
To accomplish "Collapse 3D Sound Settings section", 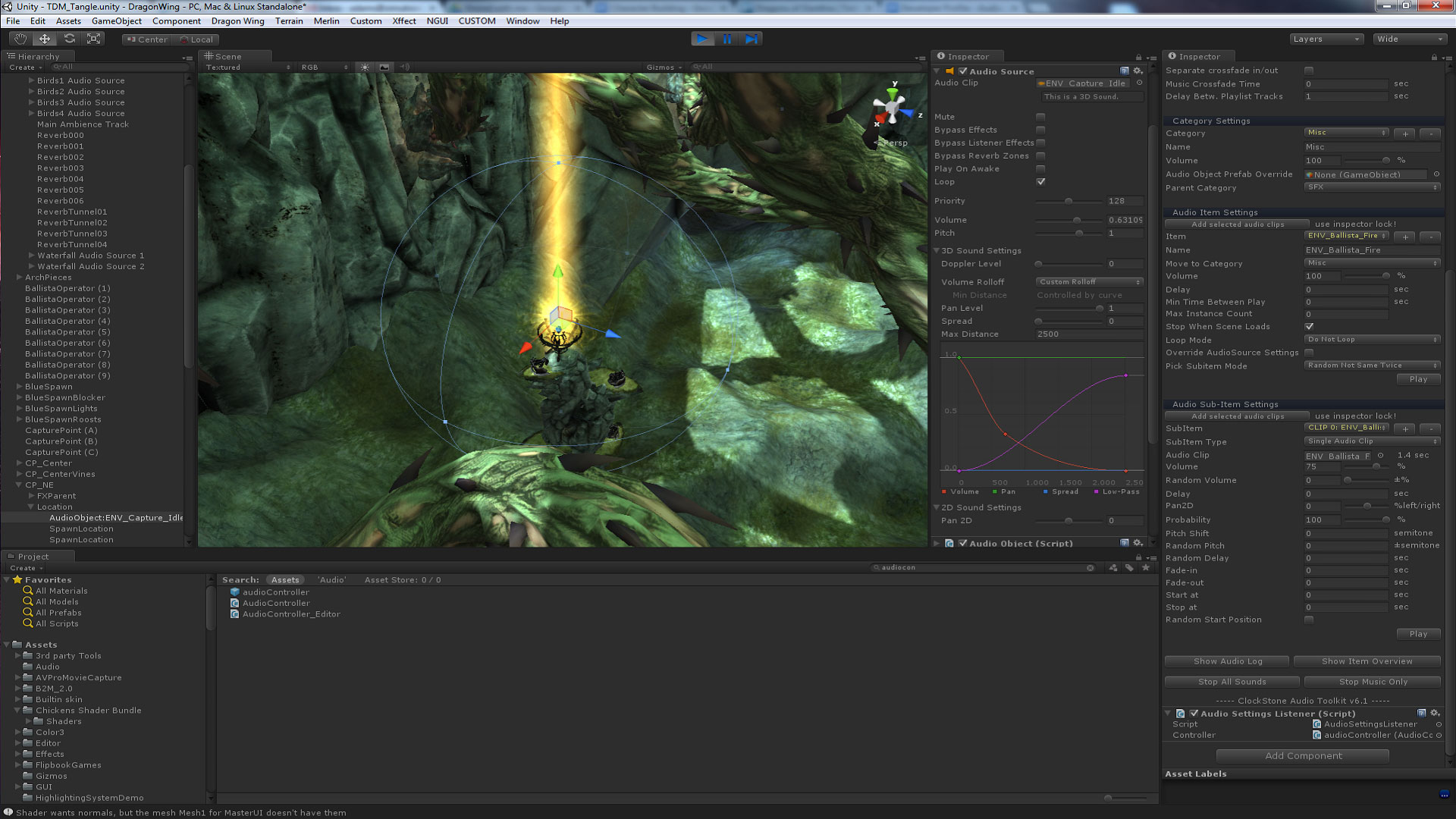I will point(937,251).
